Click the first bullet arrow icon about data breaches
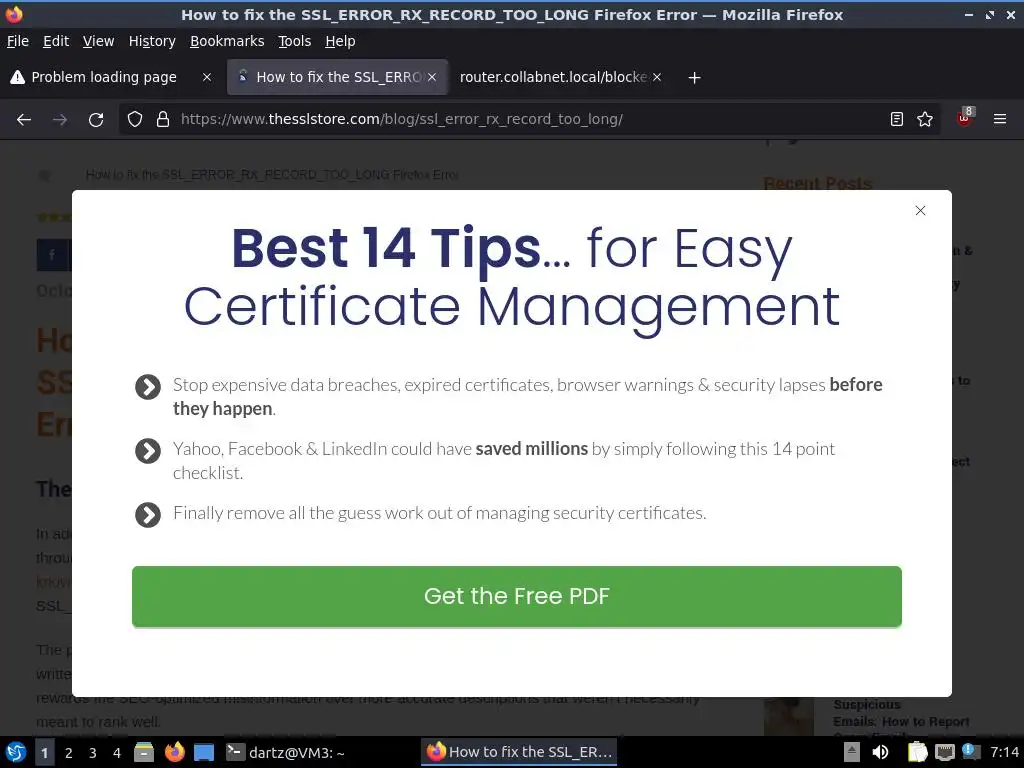Viewport: 1024px width, 768px height. tap(148, 387)
